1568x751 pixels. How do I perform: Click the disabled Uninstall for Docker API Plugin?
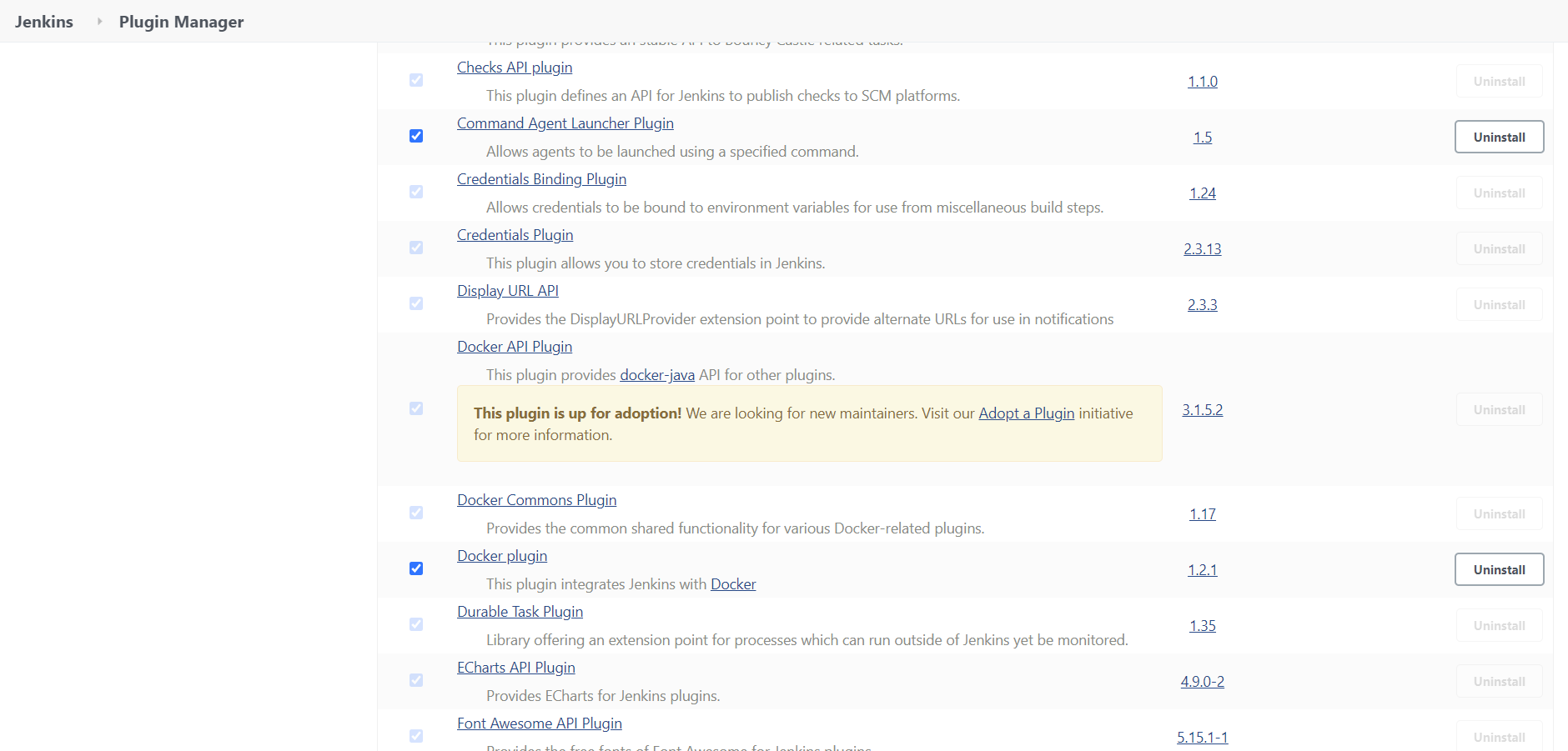(x=1500, y=409)
